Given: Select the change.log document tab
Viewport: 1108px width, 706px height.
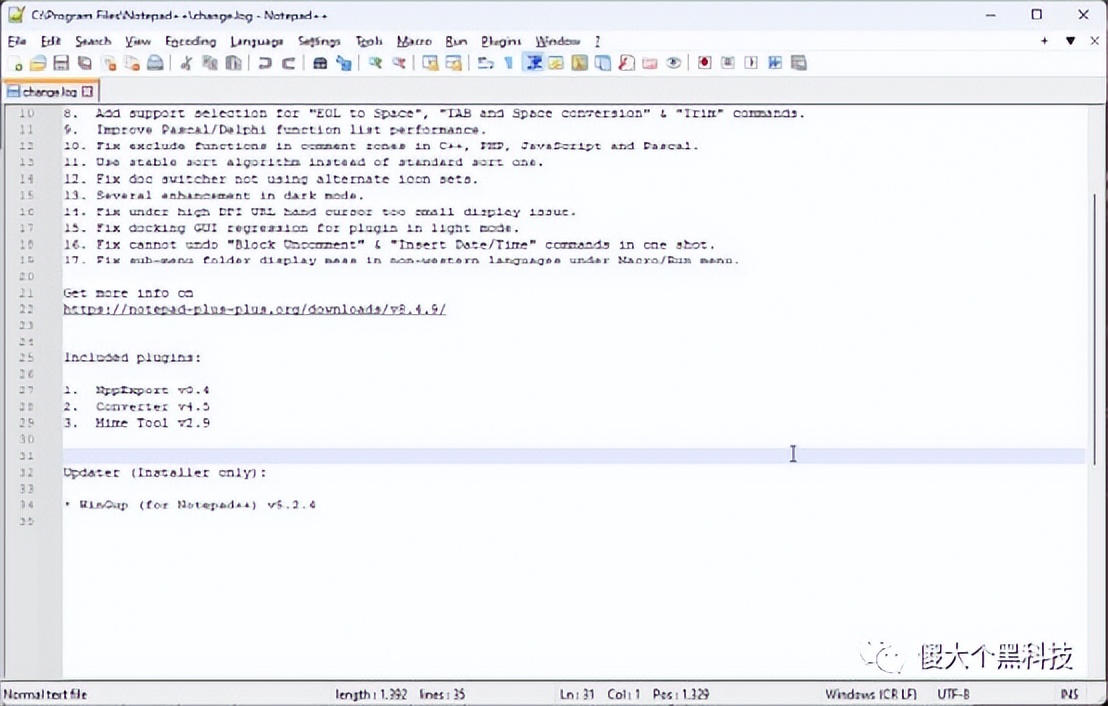Looking at the screenshot, I should pos(51,92).
